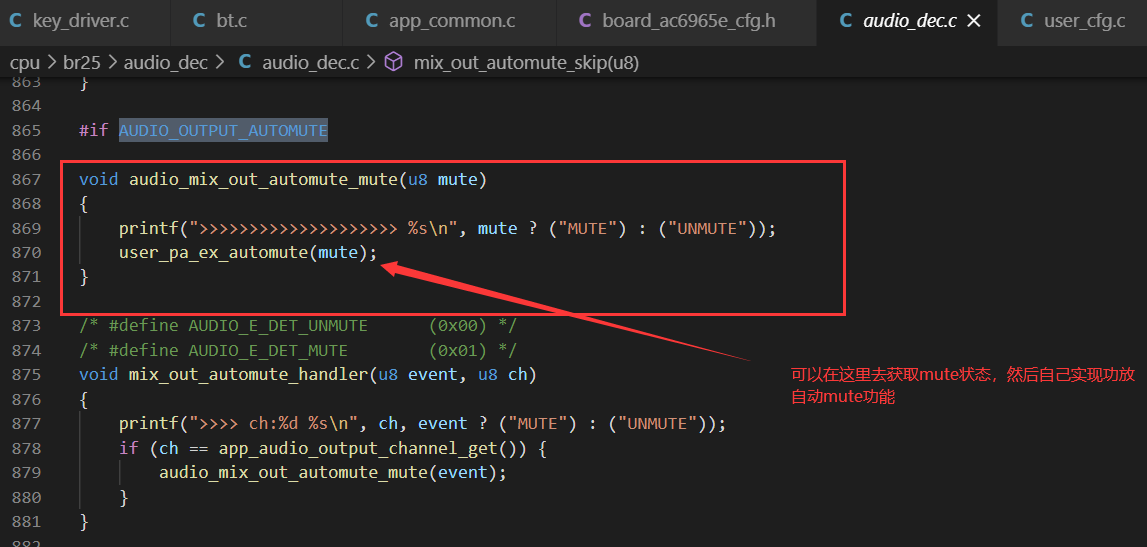Open the audio_dec.c file breadcrumb

310,63
